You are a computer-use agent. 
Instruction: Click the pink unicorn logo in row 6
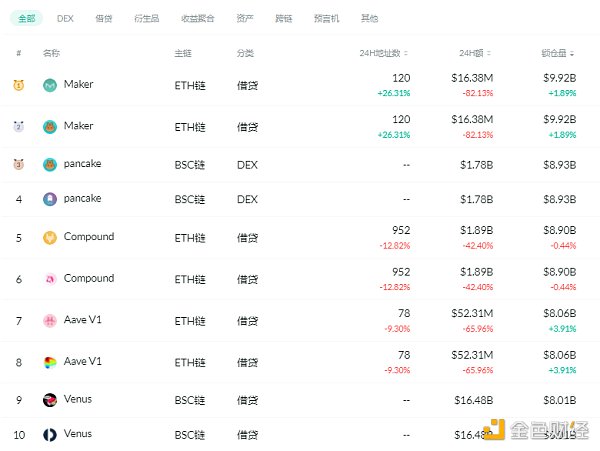[x=50, y=279]
